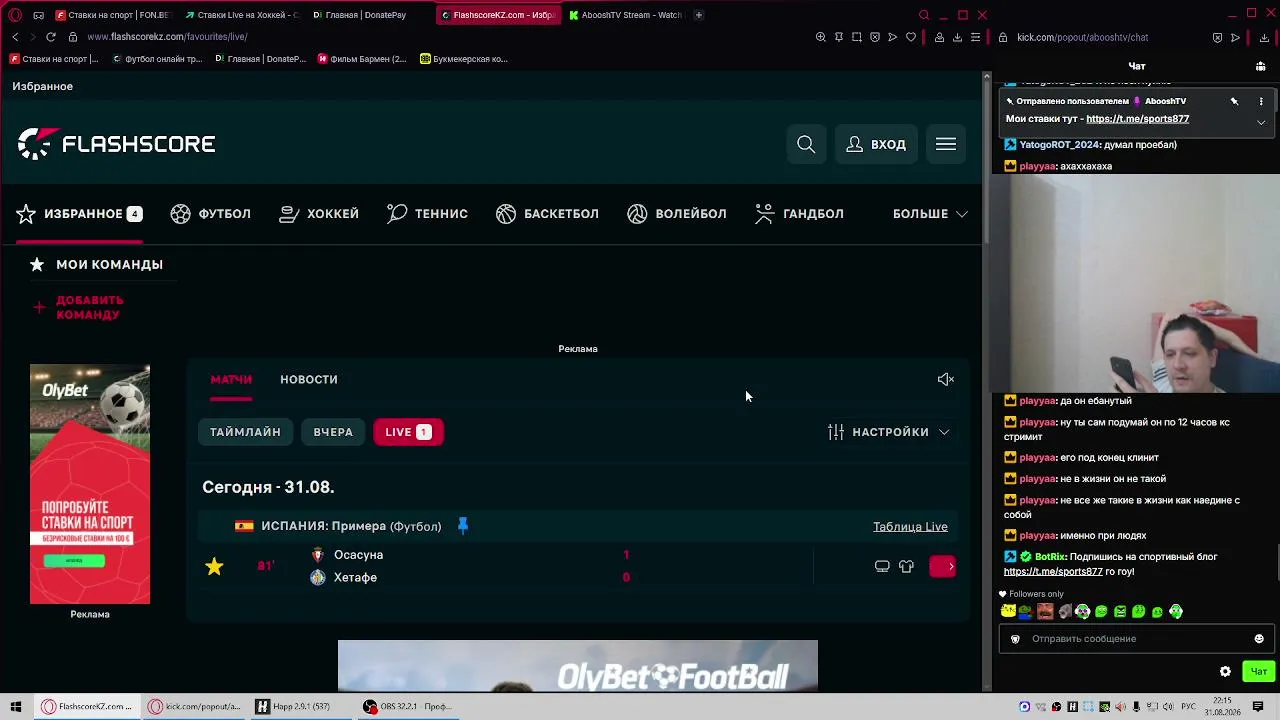Reload the Flashscore page
Image resolution: width=1280 pixels, height=720 pixels.
[x=51, y=37]
